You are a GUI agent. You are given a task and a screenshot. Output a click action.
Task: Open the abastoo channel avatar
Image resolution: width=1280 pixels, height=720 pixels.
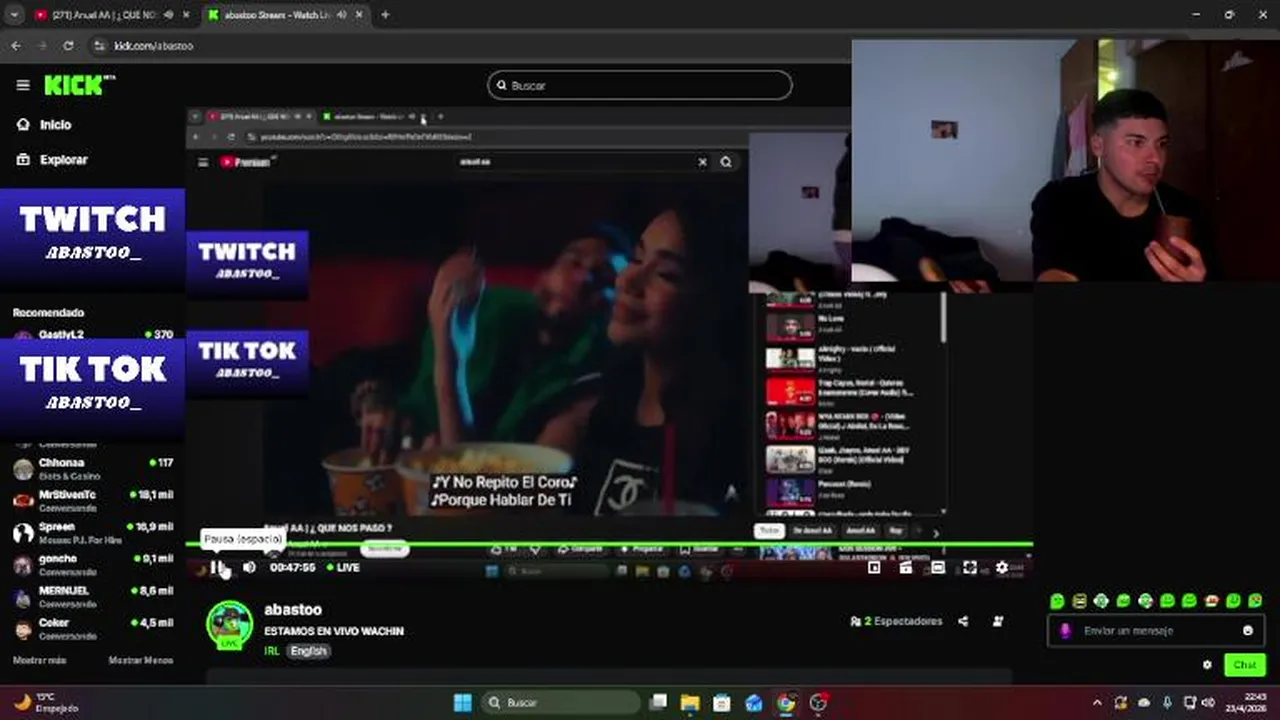pos(229,625)
